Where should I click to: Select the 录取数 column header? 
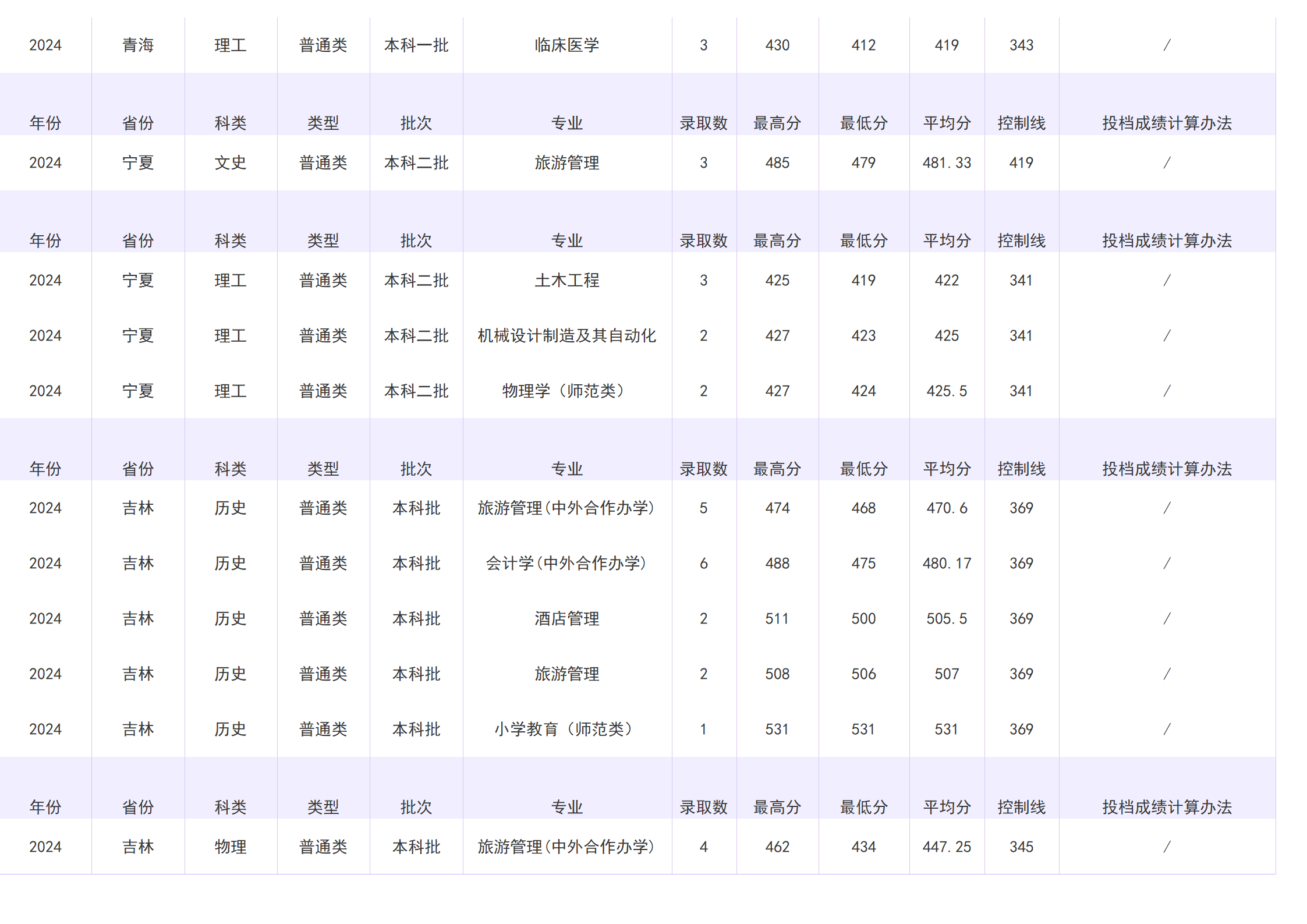tap(704, 122)
